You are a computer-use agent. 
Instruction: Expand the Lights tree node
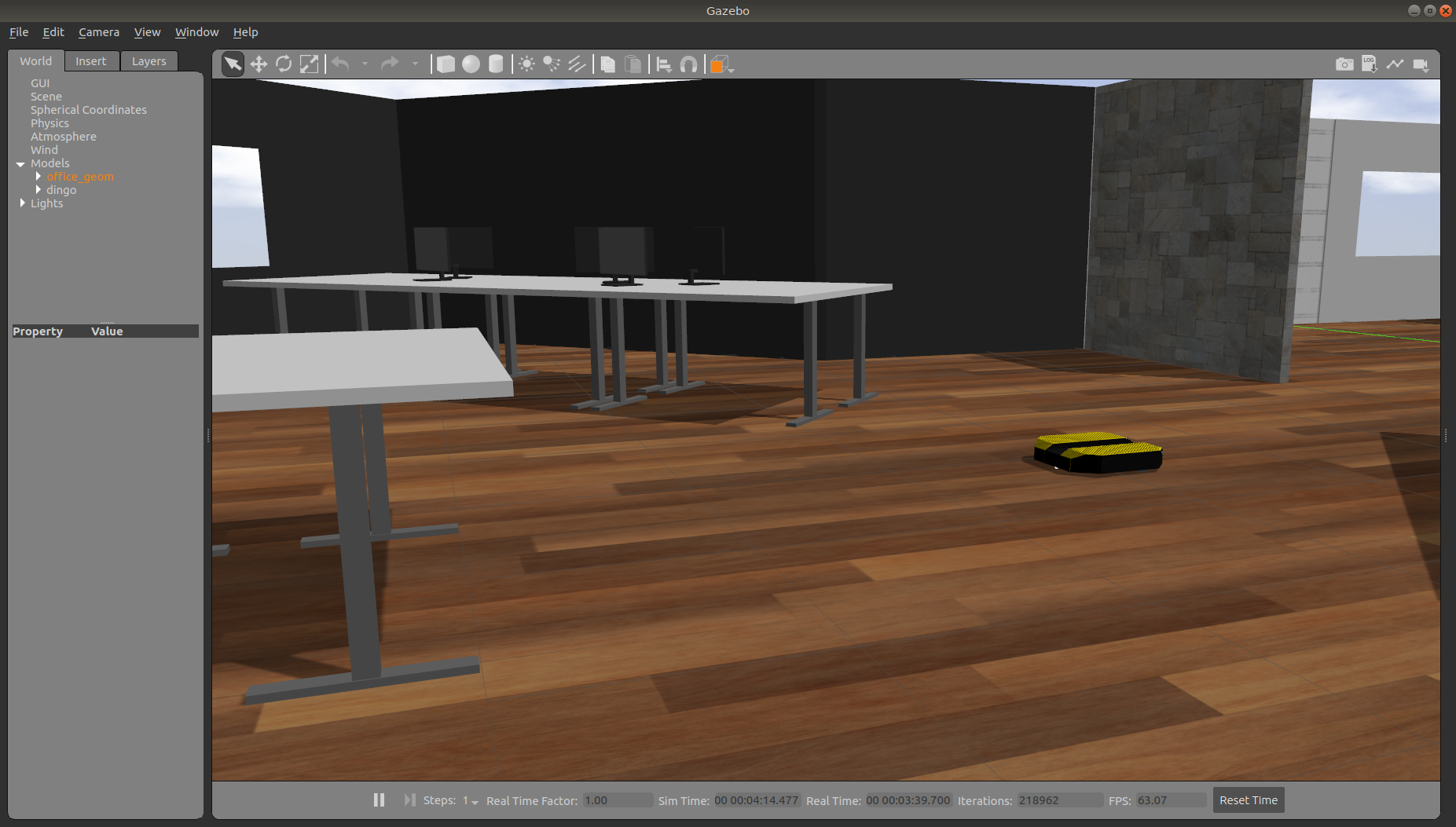[x=23, y=203]
